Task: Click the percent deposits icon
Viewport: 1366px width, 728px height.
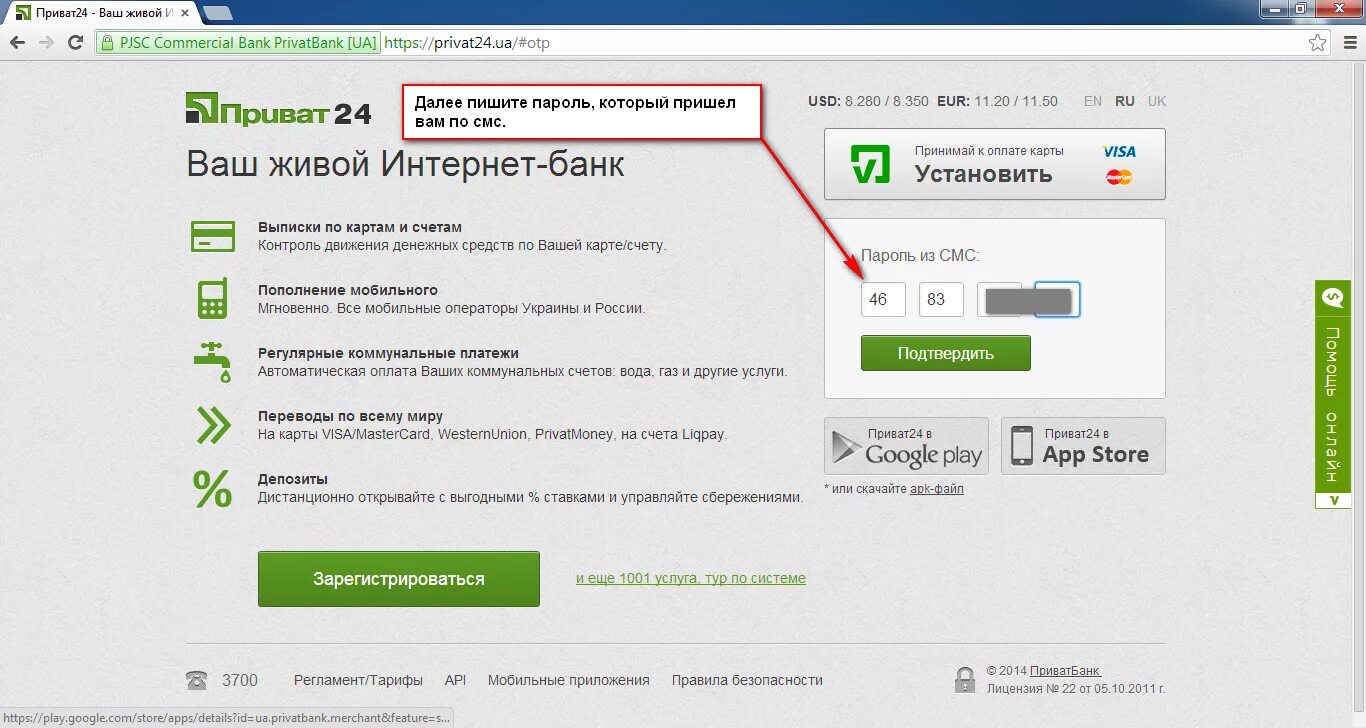Action: 212,488
